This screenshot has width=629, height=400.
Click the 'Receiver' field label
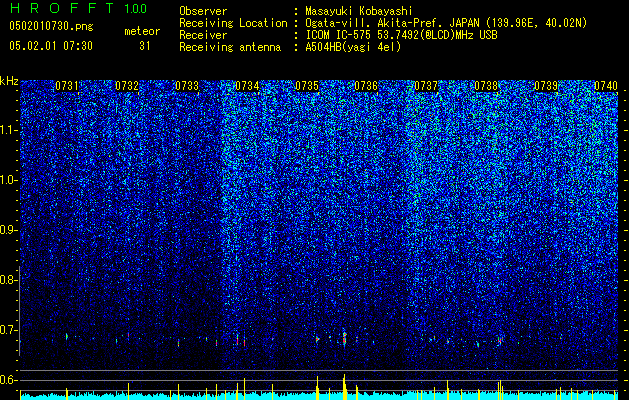[203, 35]
